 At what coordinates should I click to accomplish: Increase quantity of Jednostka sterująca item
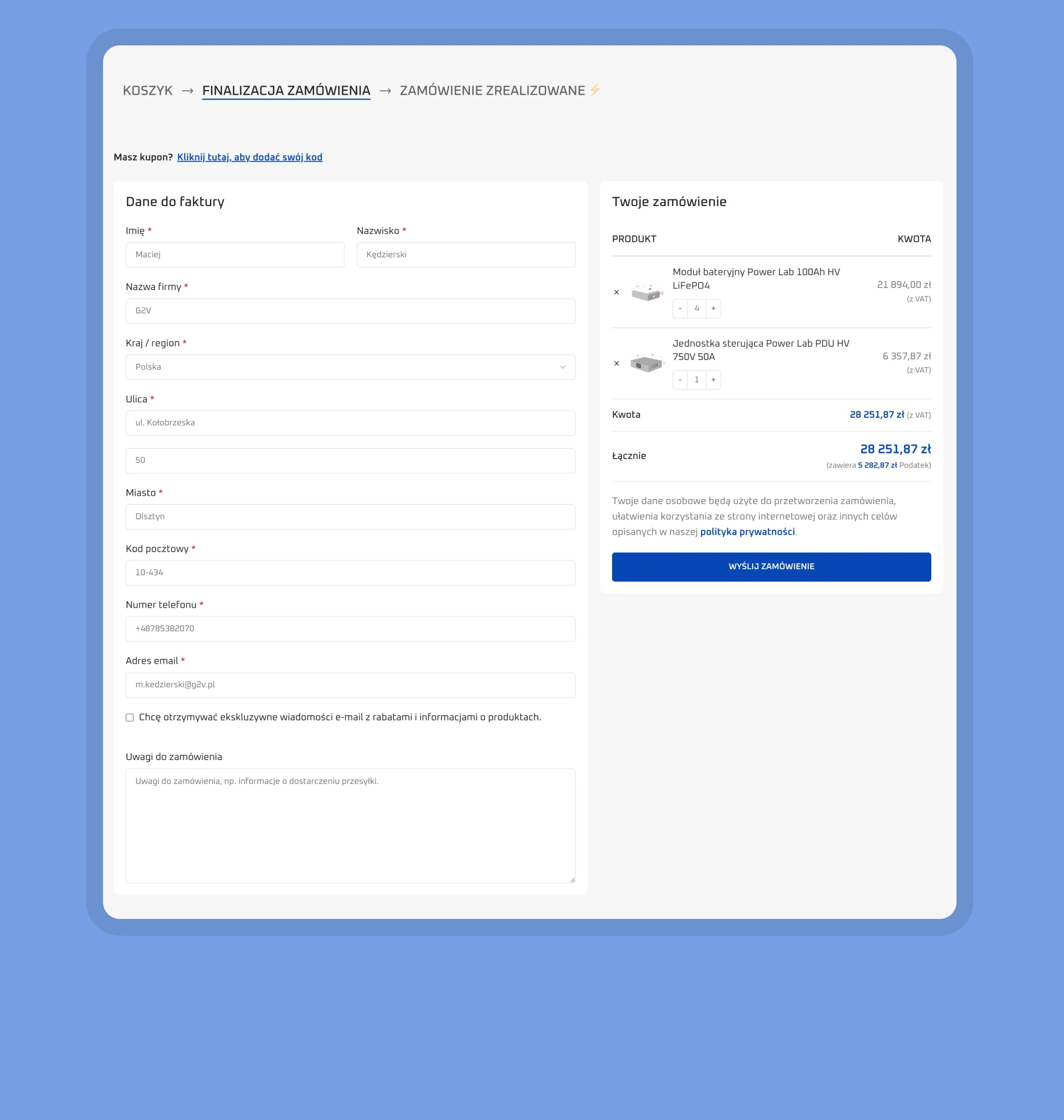click(x=713, y=380)
